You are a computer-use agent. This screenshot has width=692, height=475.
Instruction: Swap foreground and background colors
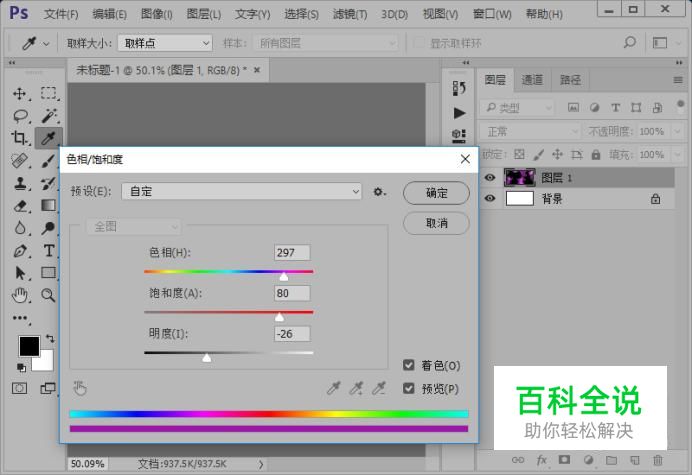[x=50, y=339]
